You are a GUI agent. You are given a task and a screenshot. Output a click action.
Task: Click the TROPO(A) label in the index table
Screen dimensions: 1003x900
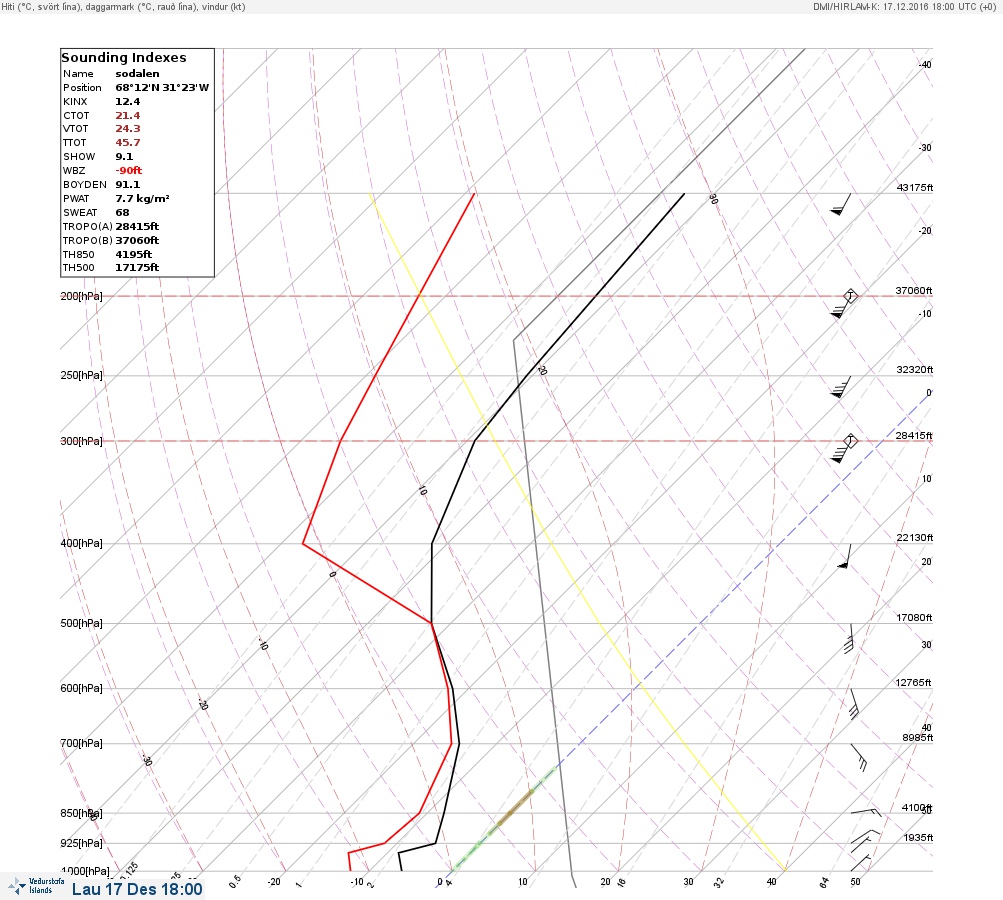click(x=88, y=226)
